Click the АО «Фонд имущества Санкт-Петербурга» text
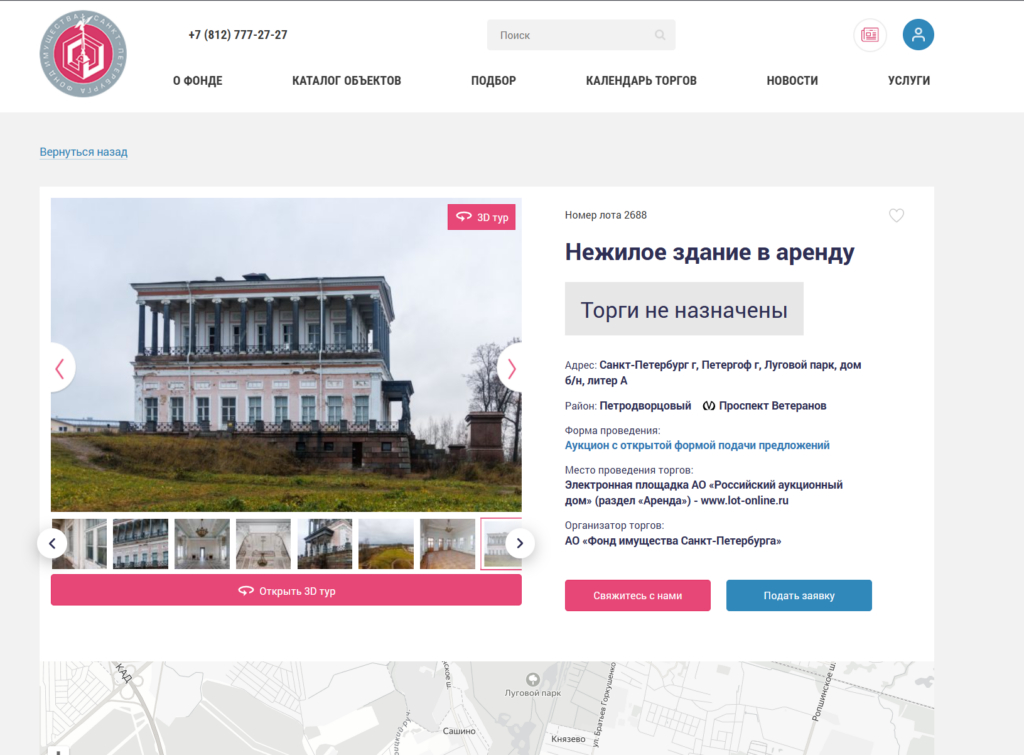The width and height of the screenshot is (1024, 755). point(673,541)
